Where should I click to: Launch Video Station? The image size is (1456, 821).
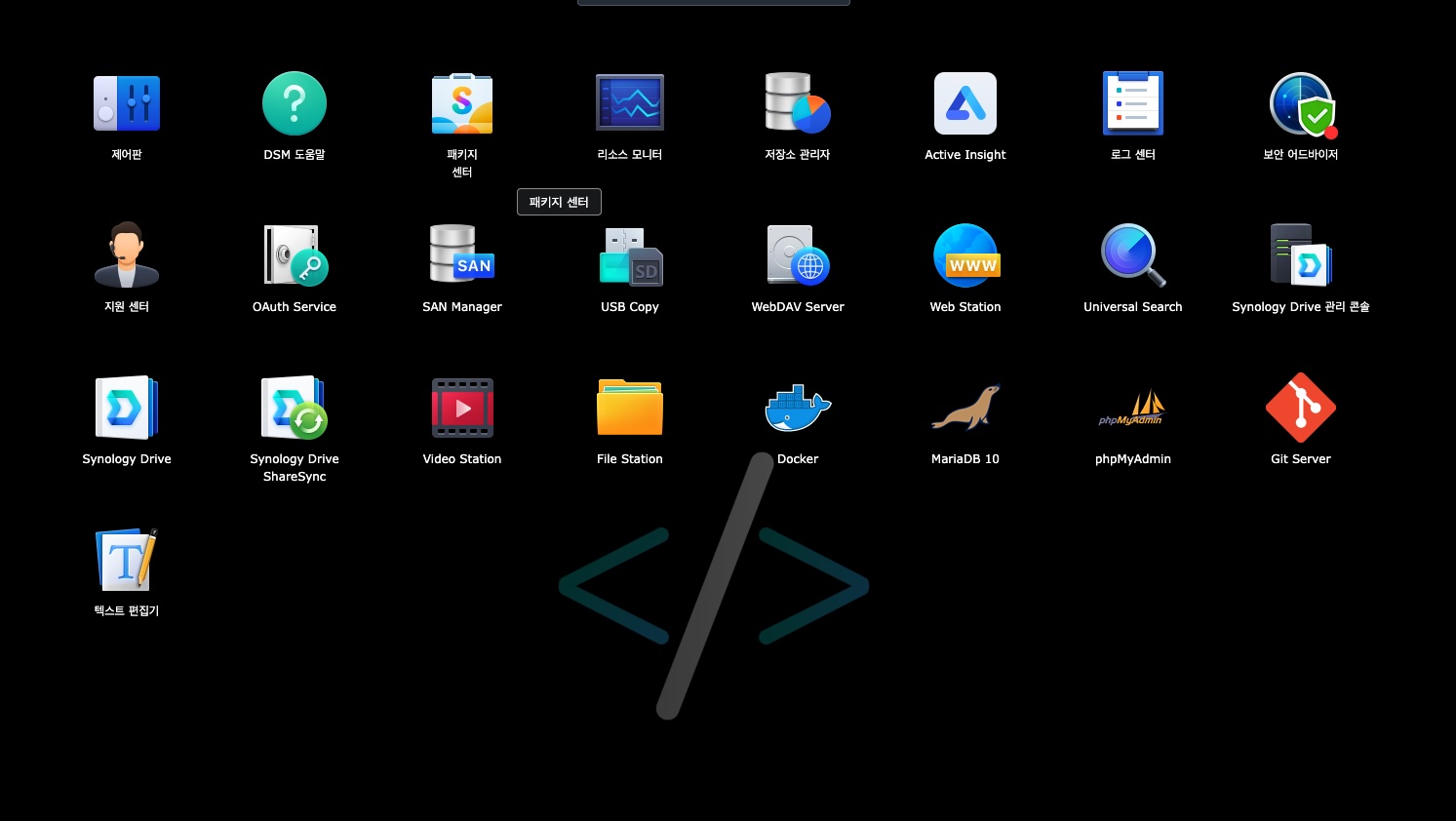(462, 408)
